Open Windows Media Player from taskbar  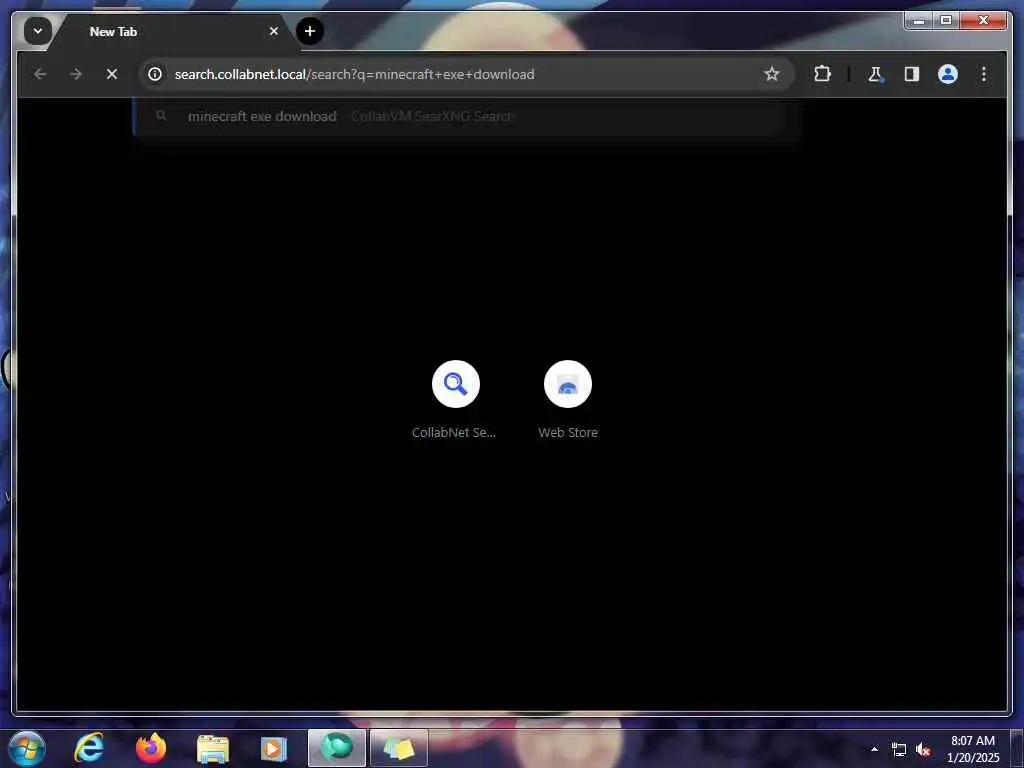click(x=274, y=748)
